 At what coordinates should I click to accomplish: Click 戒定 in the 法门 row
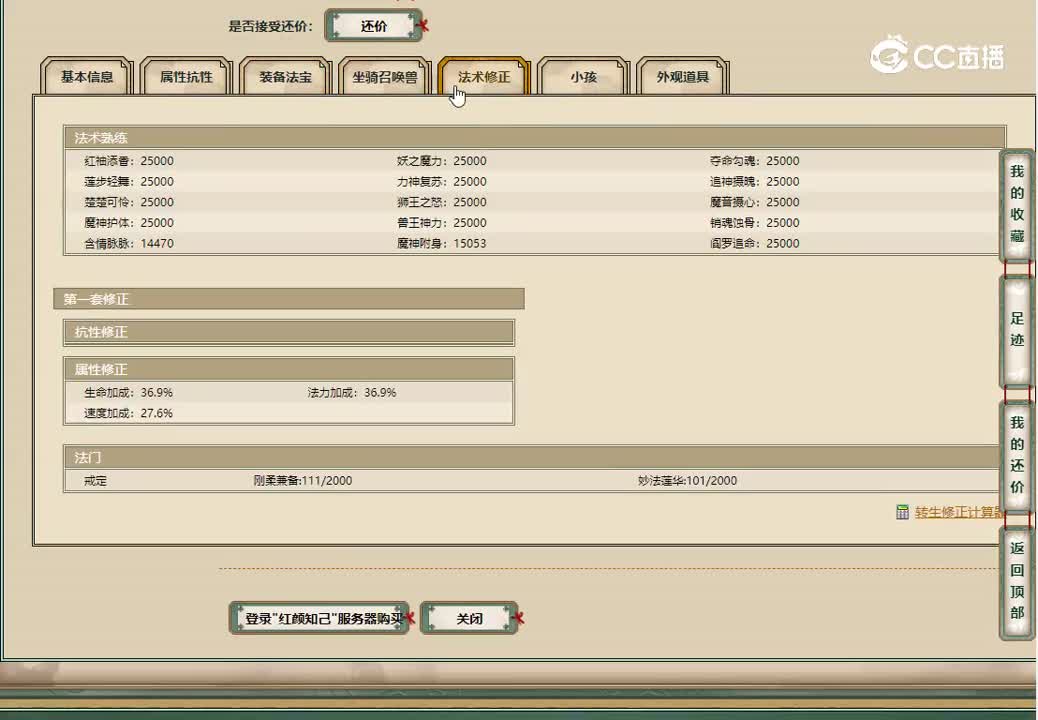(95, 480)
